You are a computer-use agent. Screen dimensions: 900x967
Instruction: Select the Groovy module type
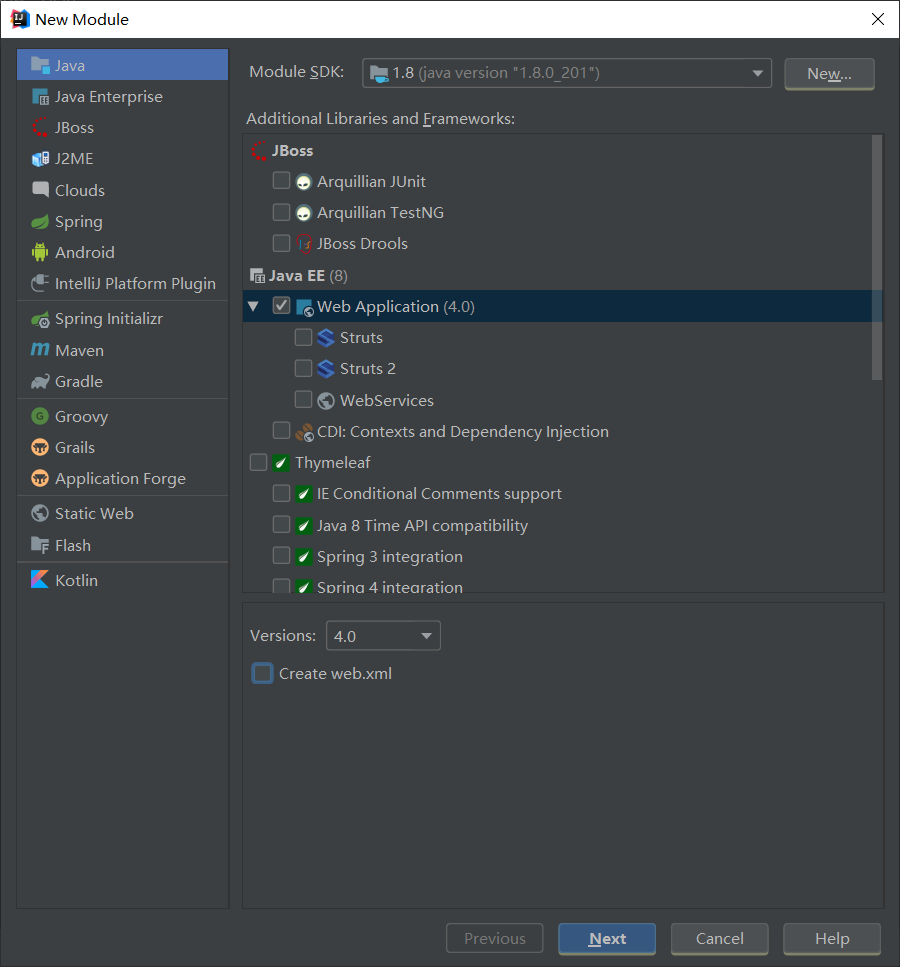point(123,417)
